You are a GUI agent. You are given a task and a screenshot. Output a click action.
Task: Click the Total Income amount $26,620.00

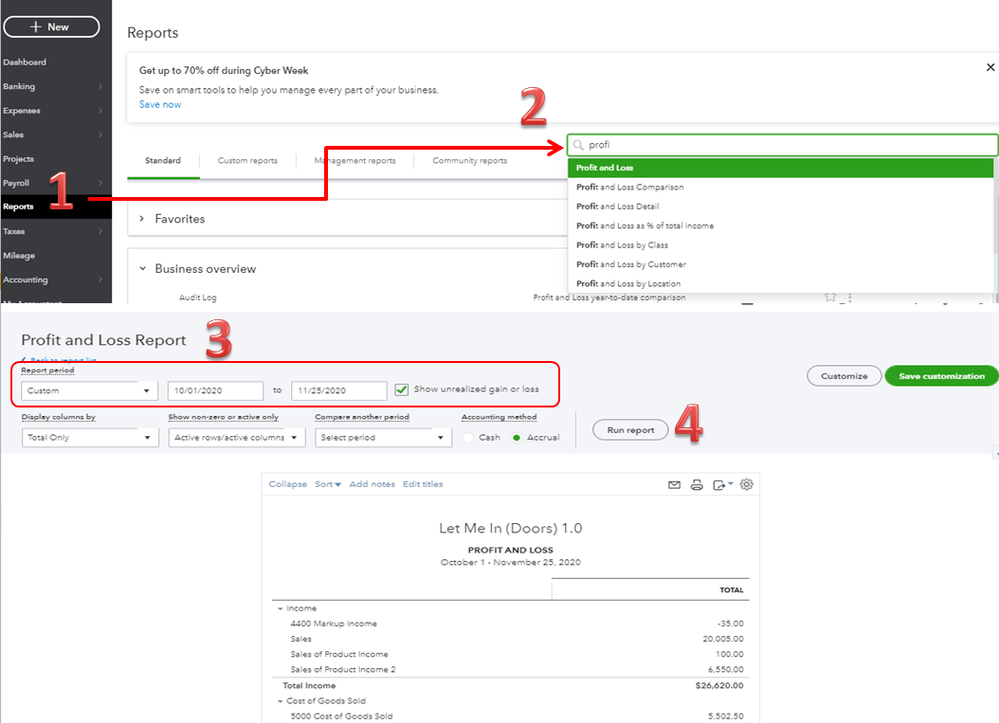(x=719, y=686)
